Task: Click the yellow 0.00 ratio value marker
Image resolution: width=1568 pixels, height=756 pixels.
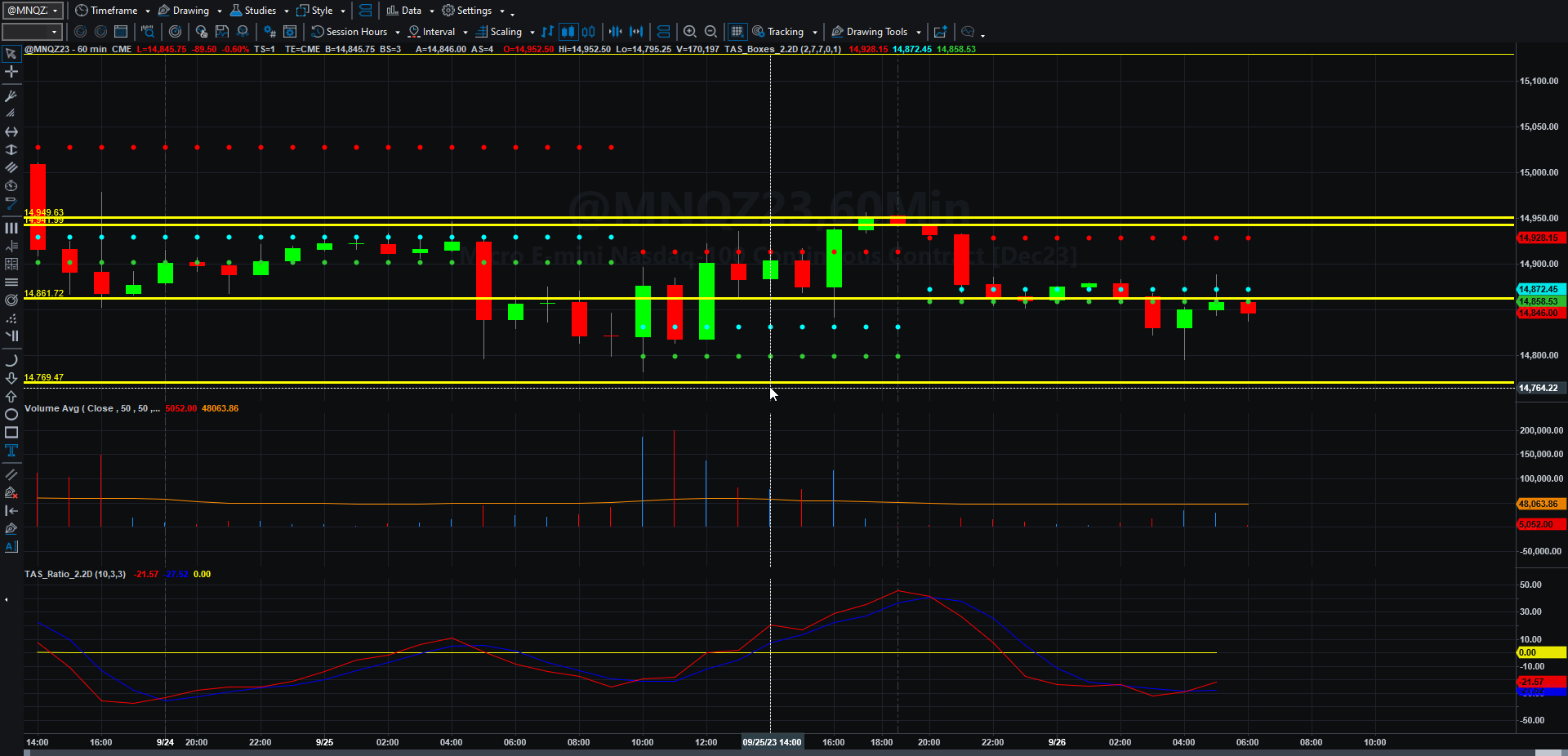Action: coord(1541,652)
